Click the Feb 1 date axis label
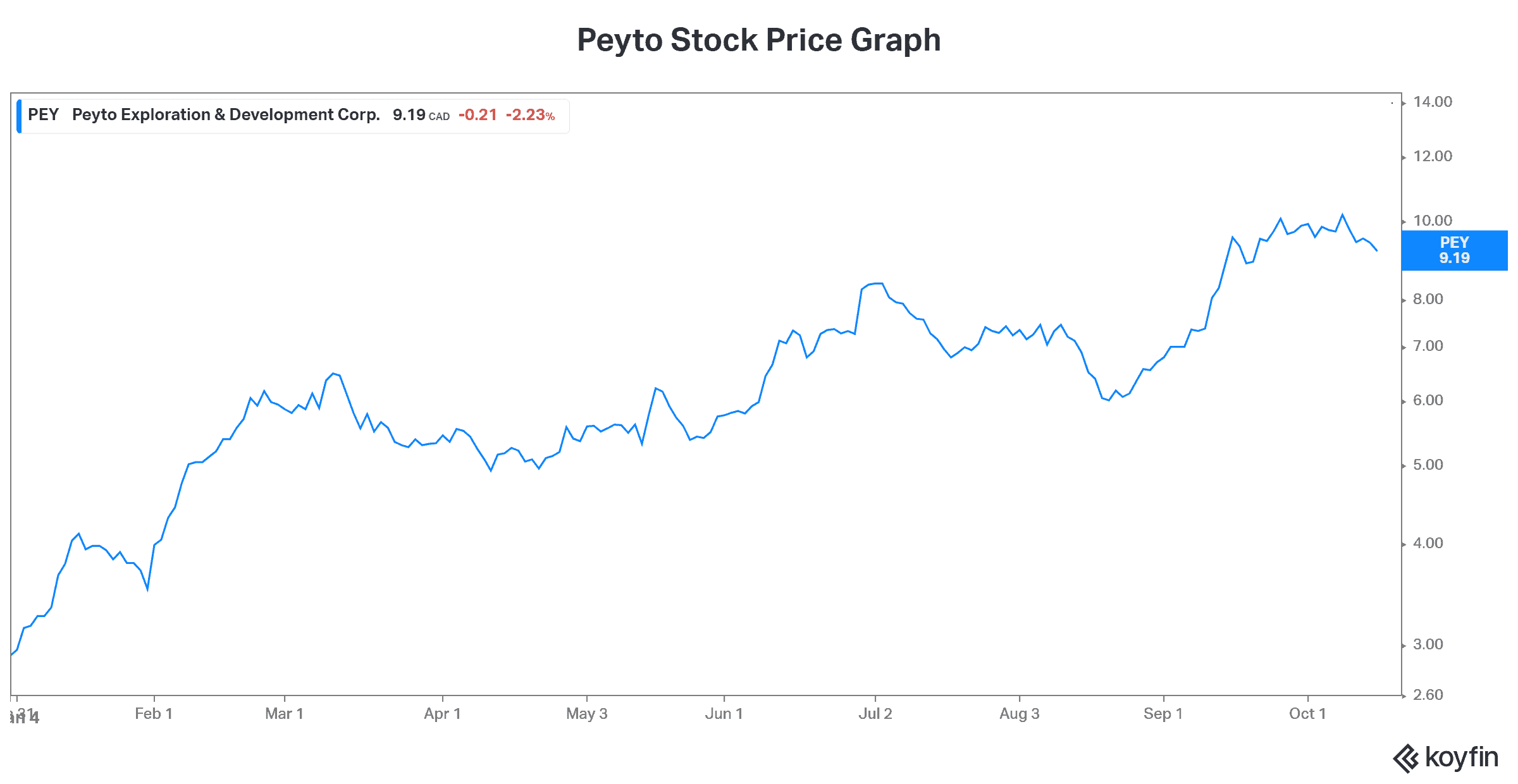 click(154, 714)
